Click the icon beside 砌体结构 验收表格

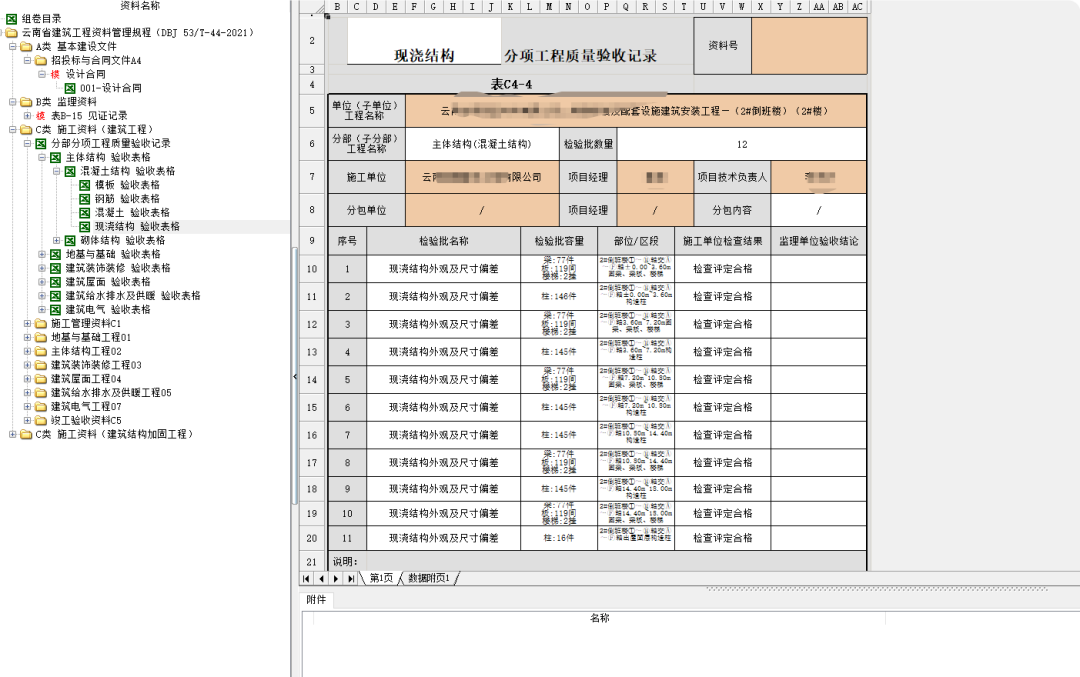coord(70,240)
